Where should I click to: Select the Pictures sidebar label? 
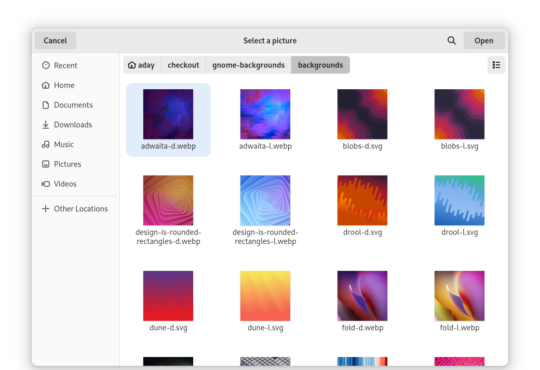68,164
